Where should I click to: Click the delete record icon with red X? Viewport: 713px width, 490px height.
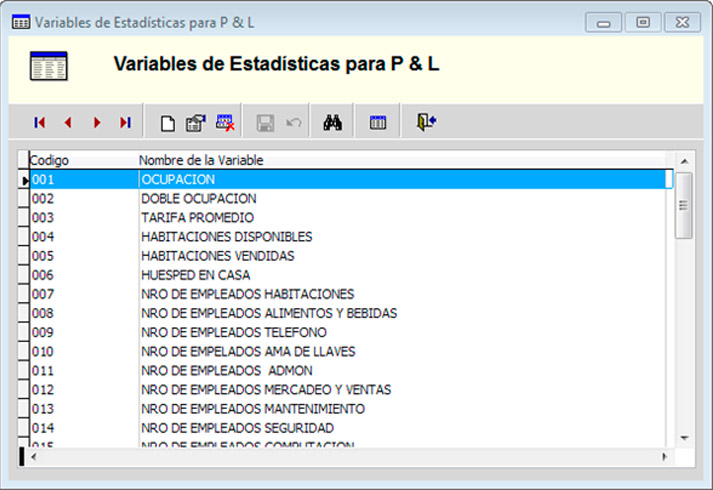pos(225,122)
